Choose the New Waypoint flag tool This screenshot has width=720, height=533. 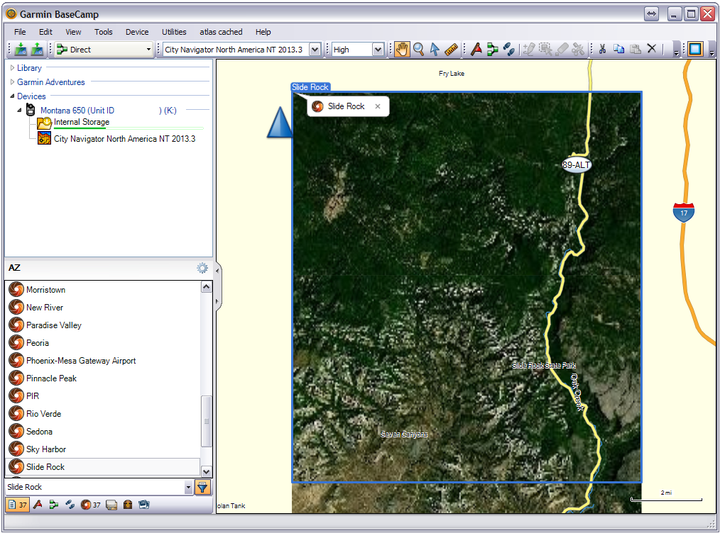(476, 49)
